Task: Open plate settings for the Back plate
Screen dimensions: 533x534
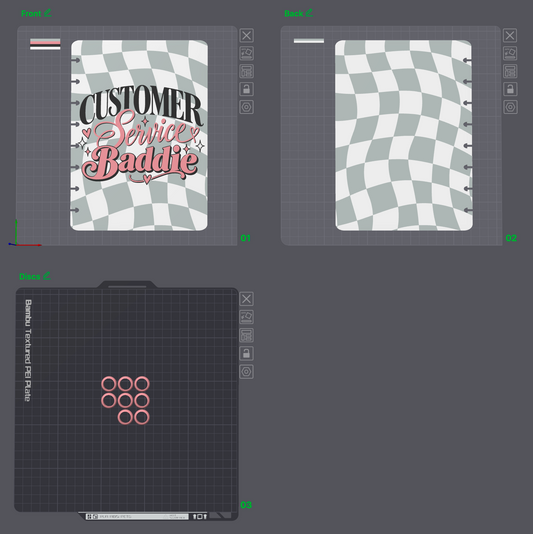Action: coord(510,107)
